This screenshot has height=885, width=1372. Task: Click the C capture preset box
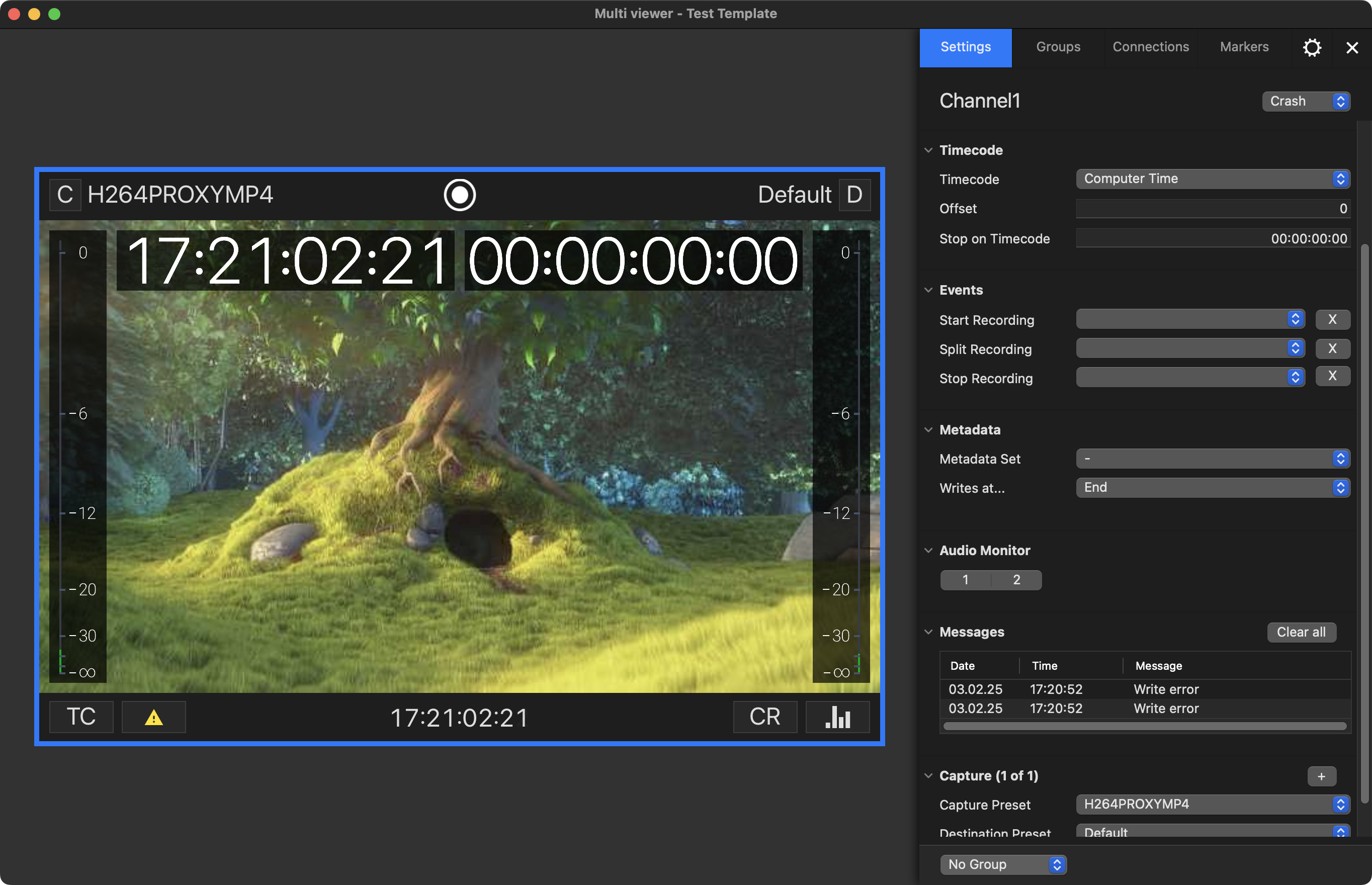(x=65, y=195)
